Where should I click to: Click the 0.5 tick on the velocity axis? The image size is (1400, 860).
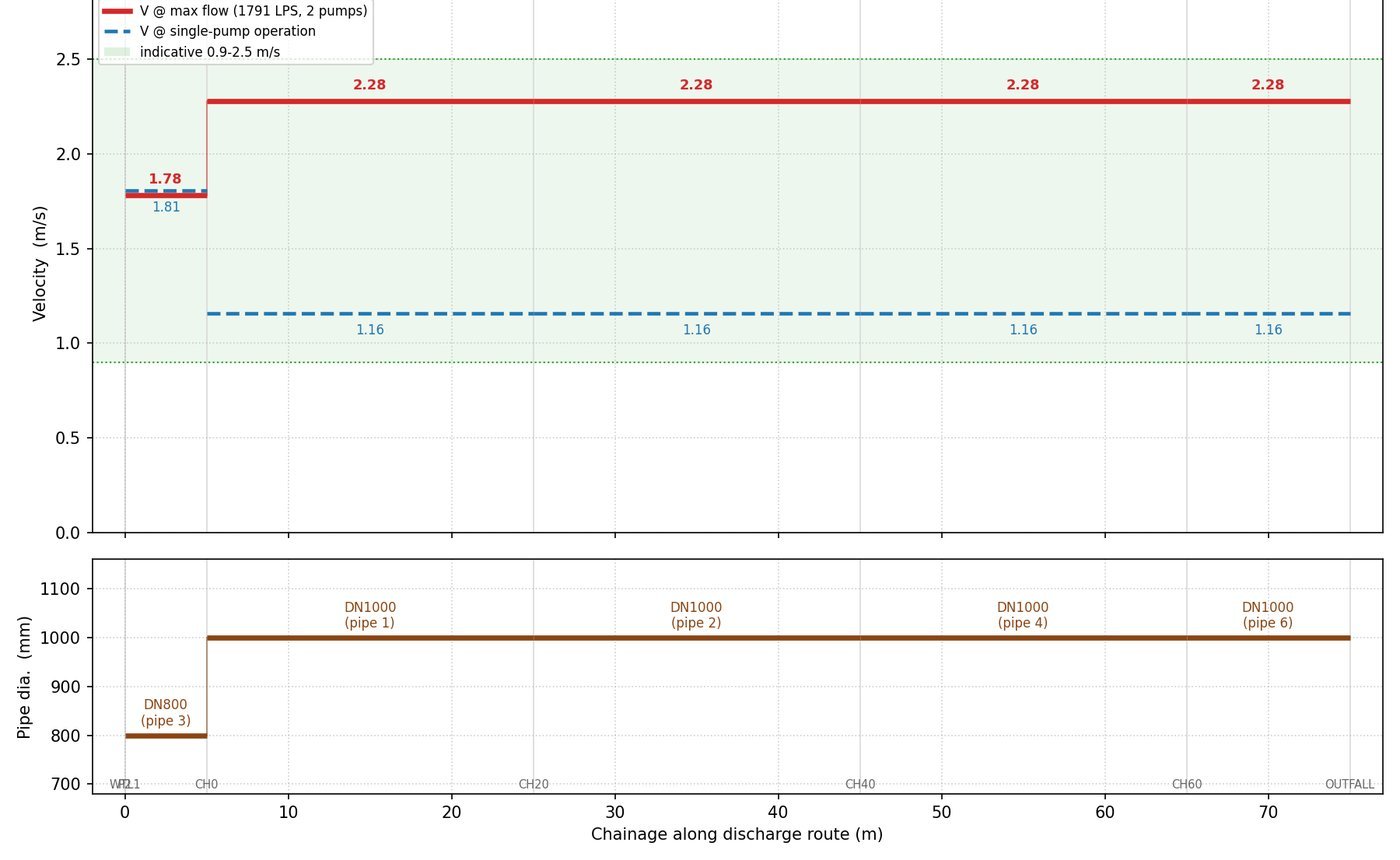[69, 438]
